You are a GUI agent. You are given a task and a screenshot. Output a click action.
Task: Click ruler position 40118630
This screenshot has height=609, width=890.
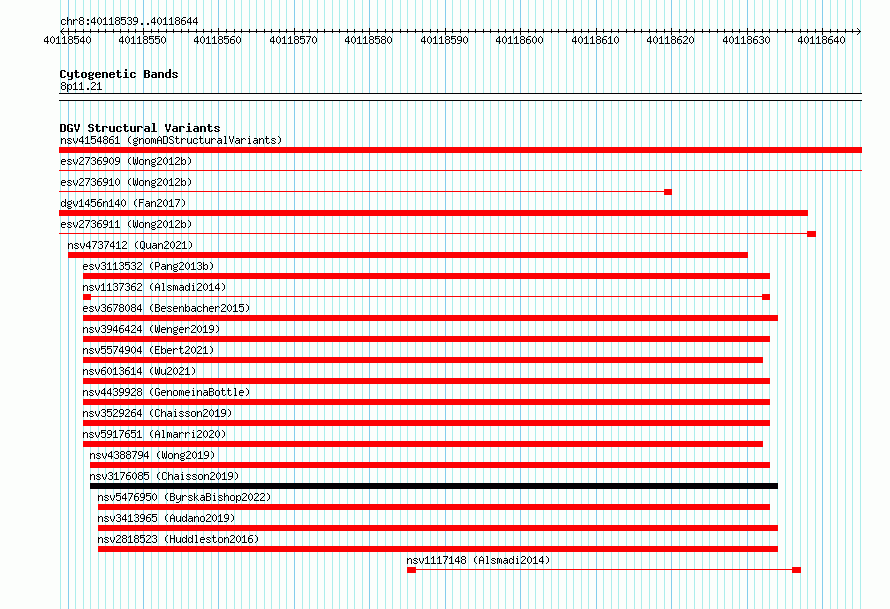746,40
